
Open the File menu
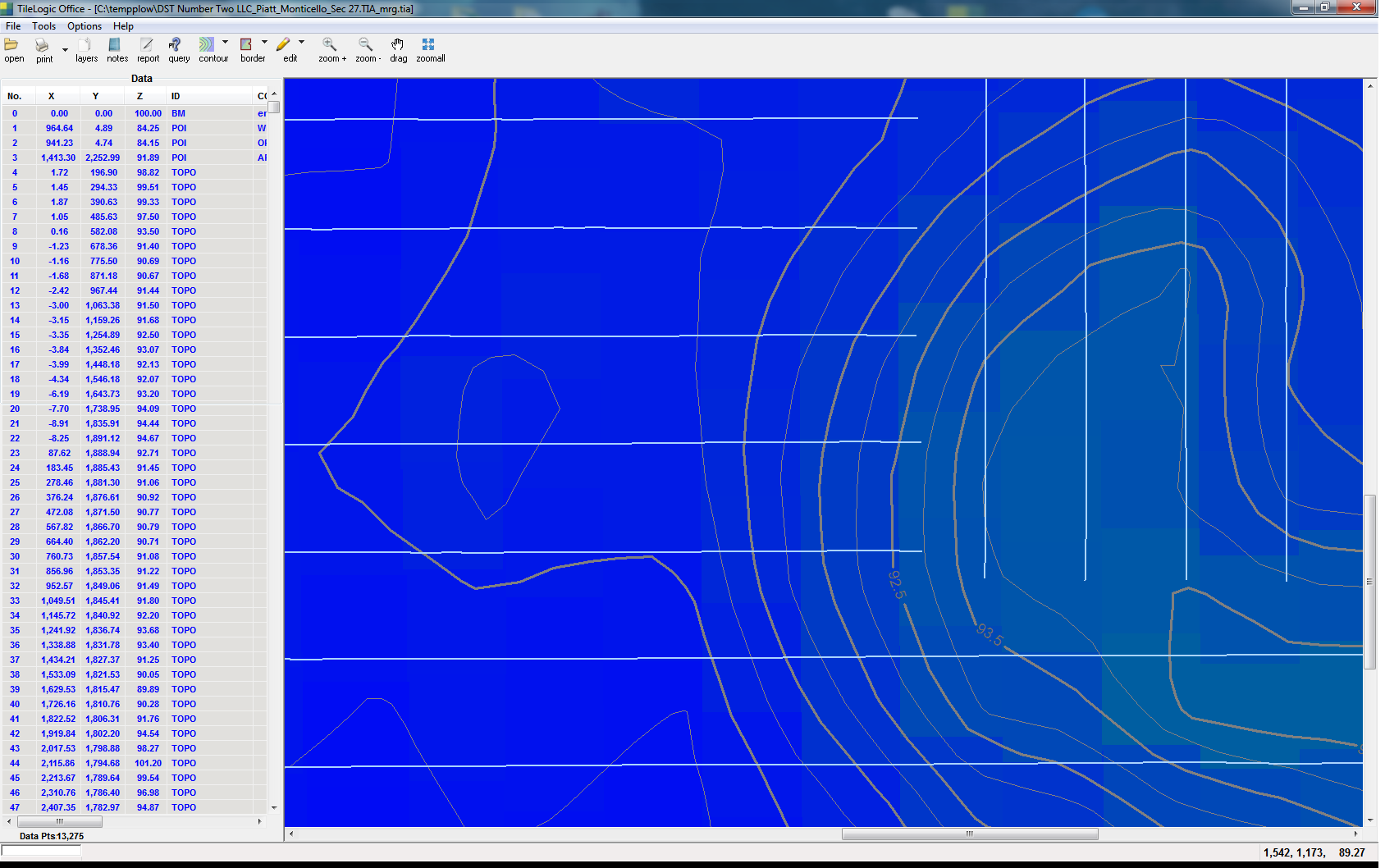[x=13, y=26]
